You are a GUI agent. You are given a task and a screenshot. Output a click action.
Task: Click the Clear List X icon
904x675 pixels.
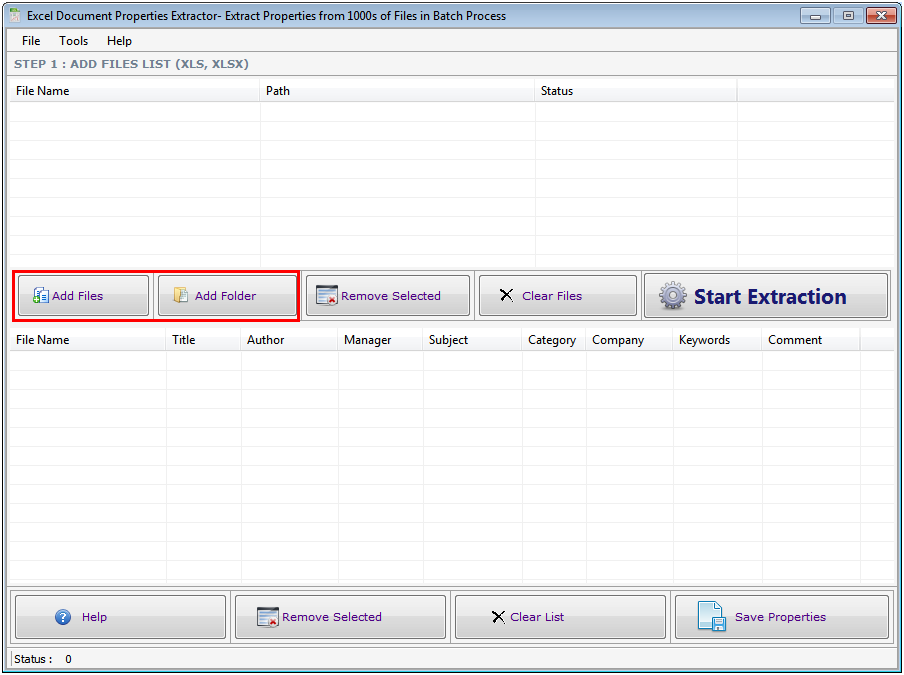pyautogui.click(x=498, y=617)
